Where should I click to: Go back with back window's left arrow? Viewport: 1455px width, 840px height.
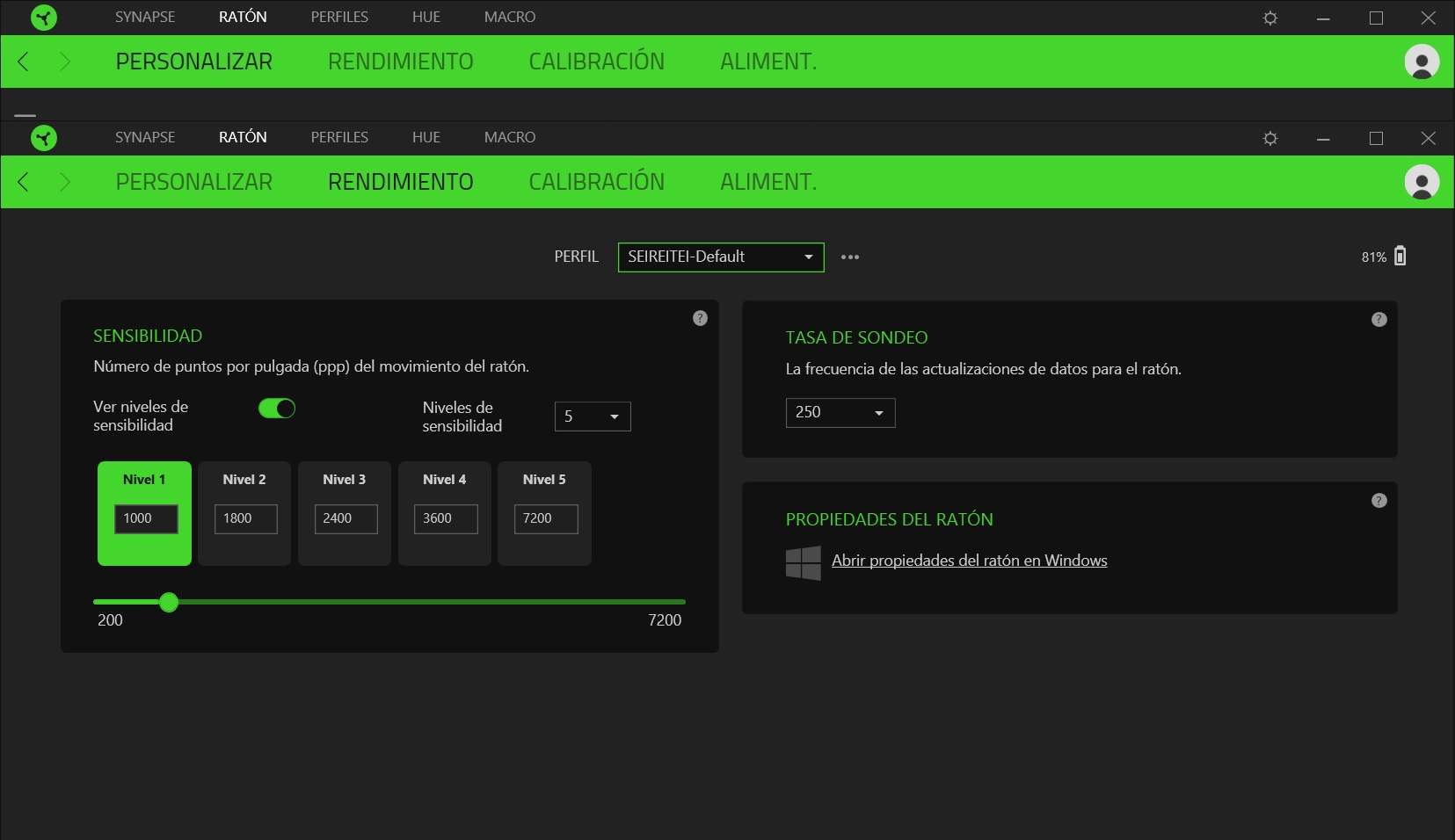(24, 62)
